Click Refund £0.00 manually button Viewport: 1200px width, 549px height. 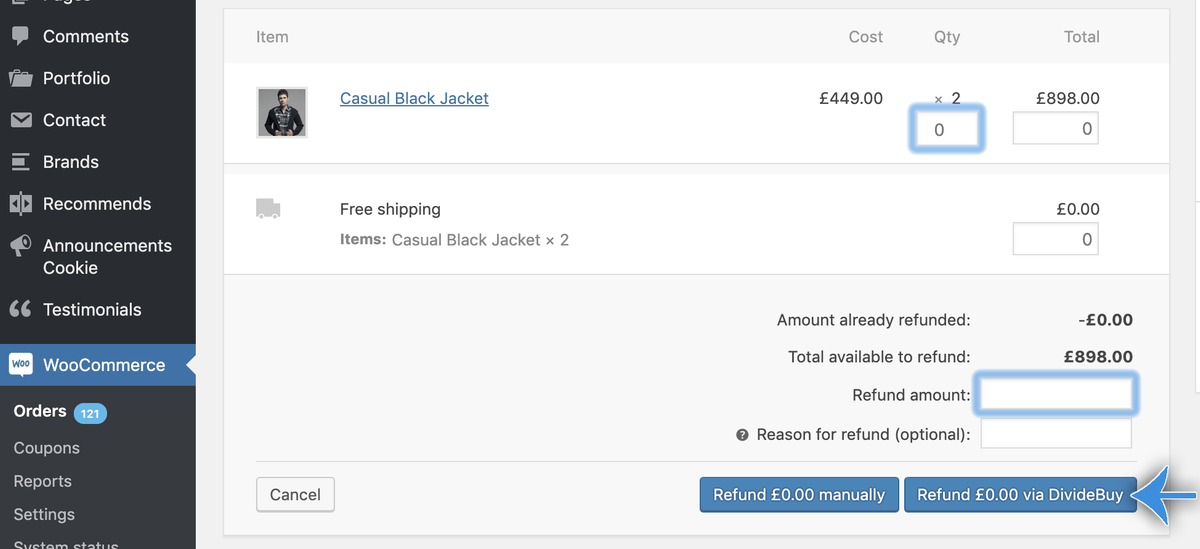(798, 494)
